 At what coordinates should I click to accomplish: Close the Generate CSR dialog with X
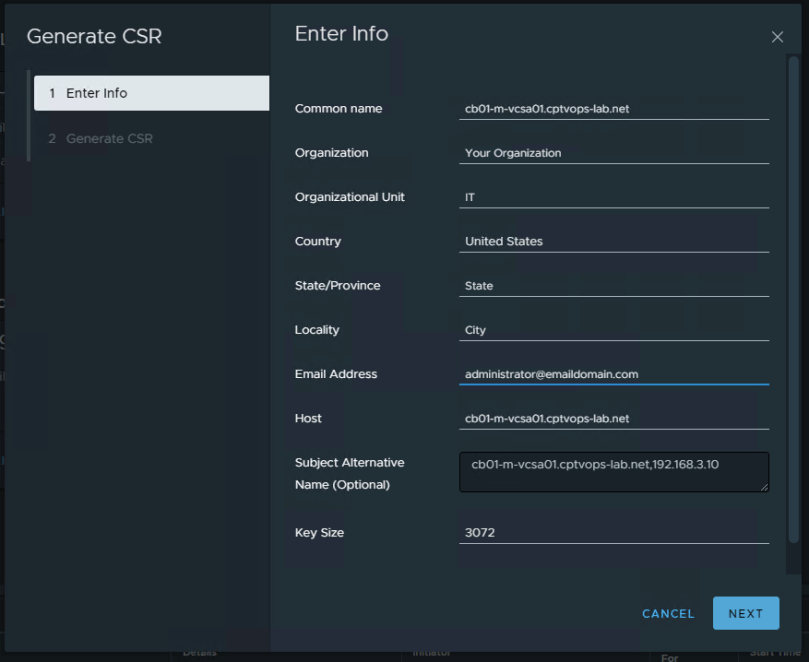pyautogui.click(x=777, y=37)
